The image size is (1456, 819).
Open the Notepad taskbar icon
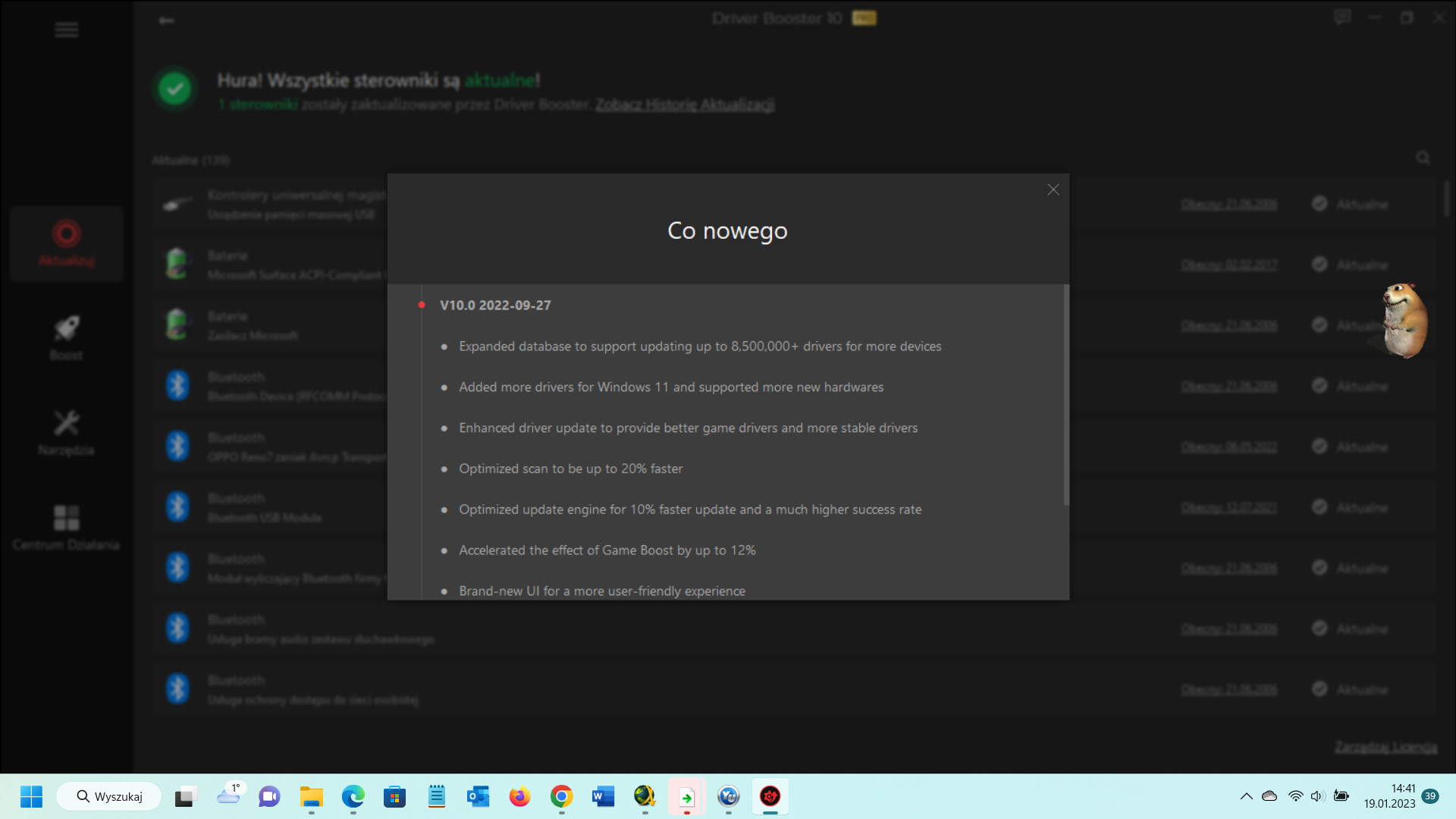tap(436, 797)
